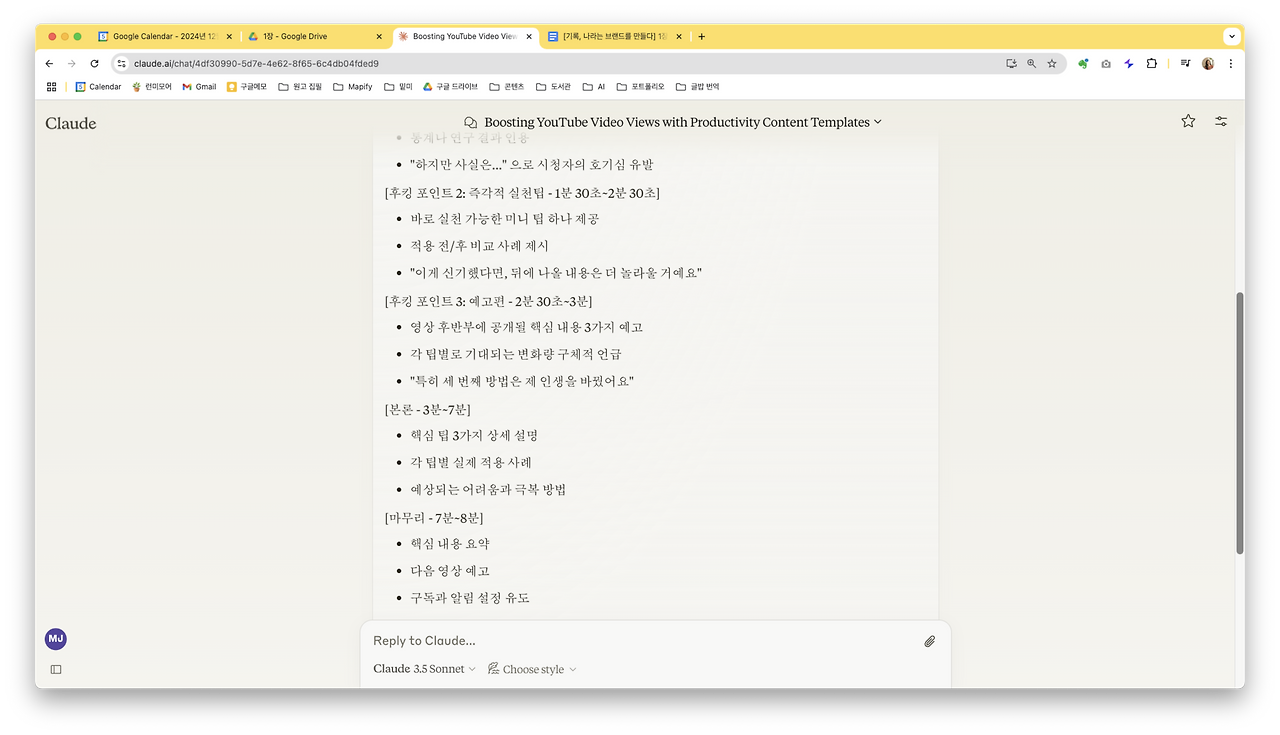Toggle the Claude sidebar panel icon

56,669
